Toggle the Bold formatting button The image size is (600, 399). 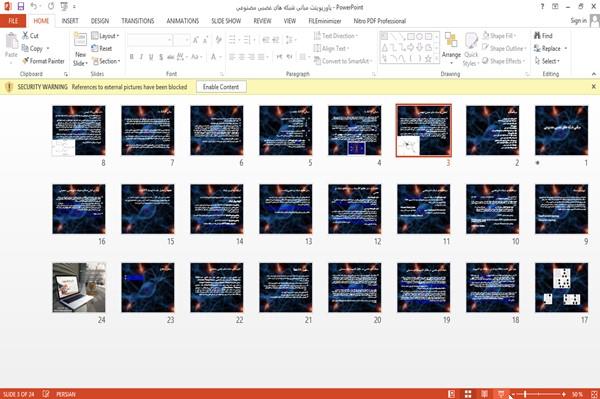pos(132,57)
